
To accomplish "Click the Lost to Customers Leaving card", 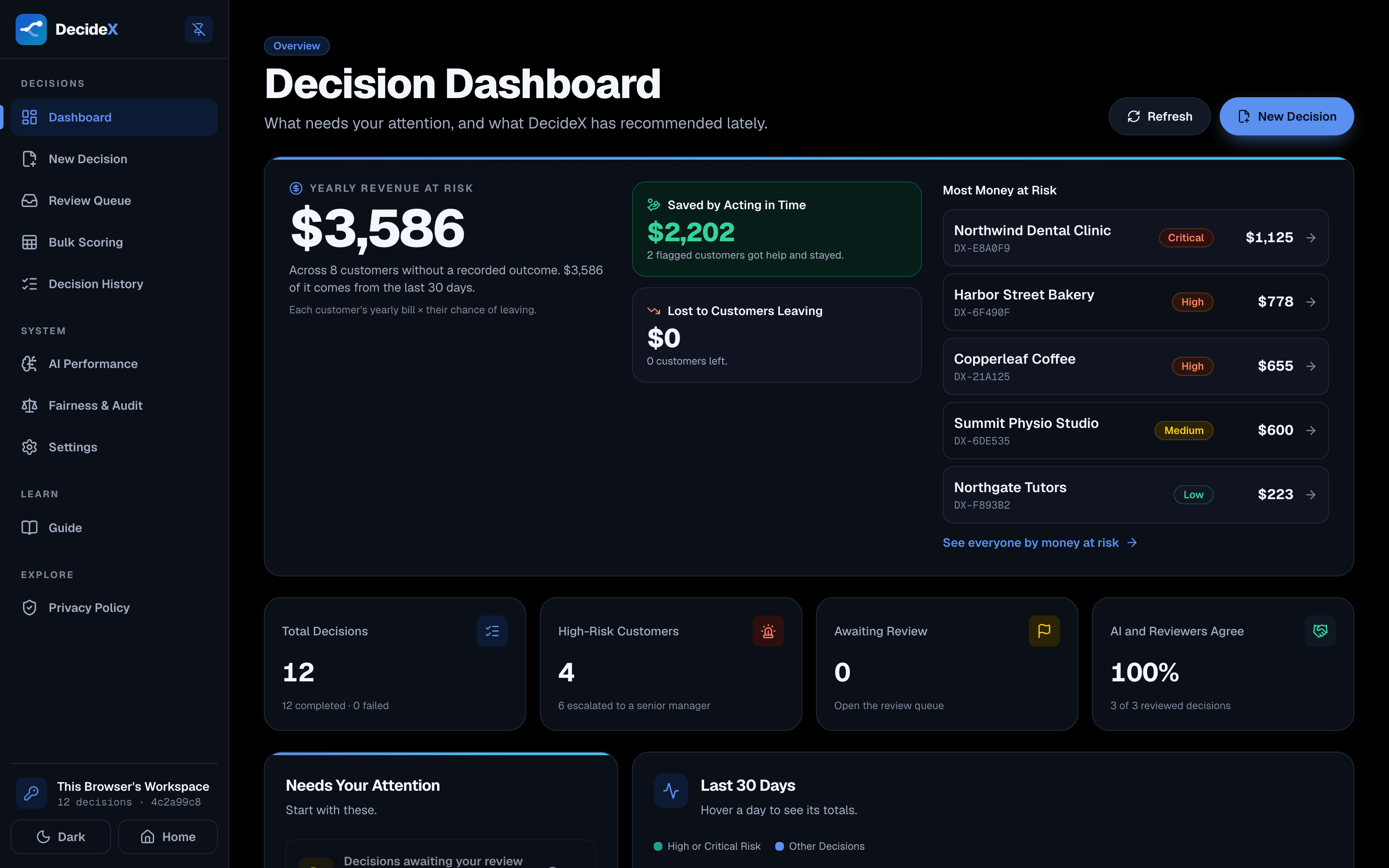I will pos(777,335).
